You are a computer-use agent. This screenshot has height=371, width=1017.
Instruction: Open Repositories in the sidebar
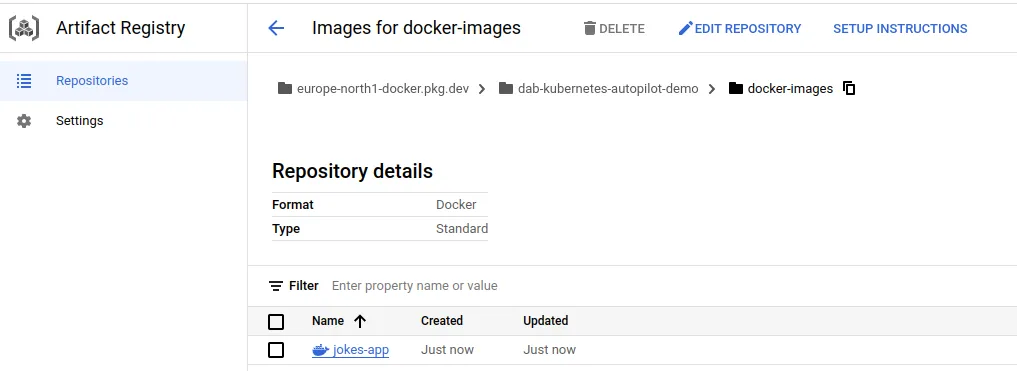pyautogui.click(x=123, y=81)
